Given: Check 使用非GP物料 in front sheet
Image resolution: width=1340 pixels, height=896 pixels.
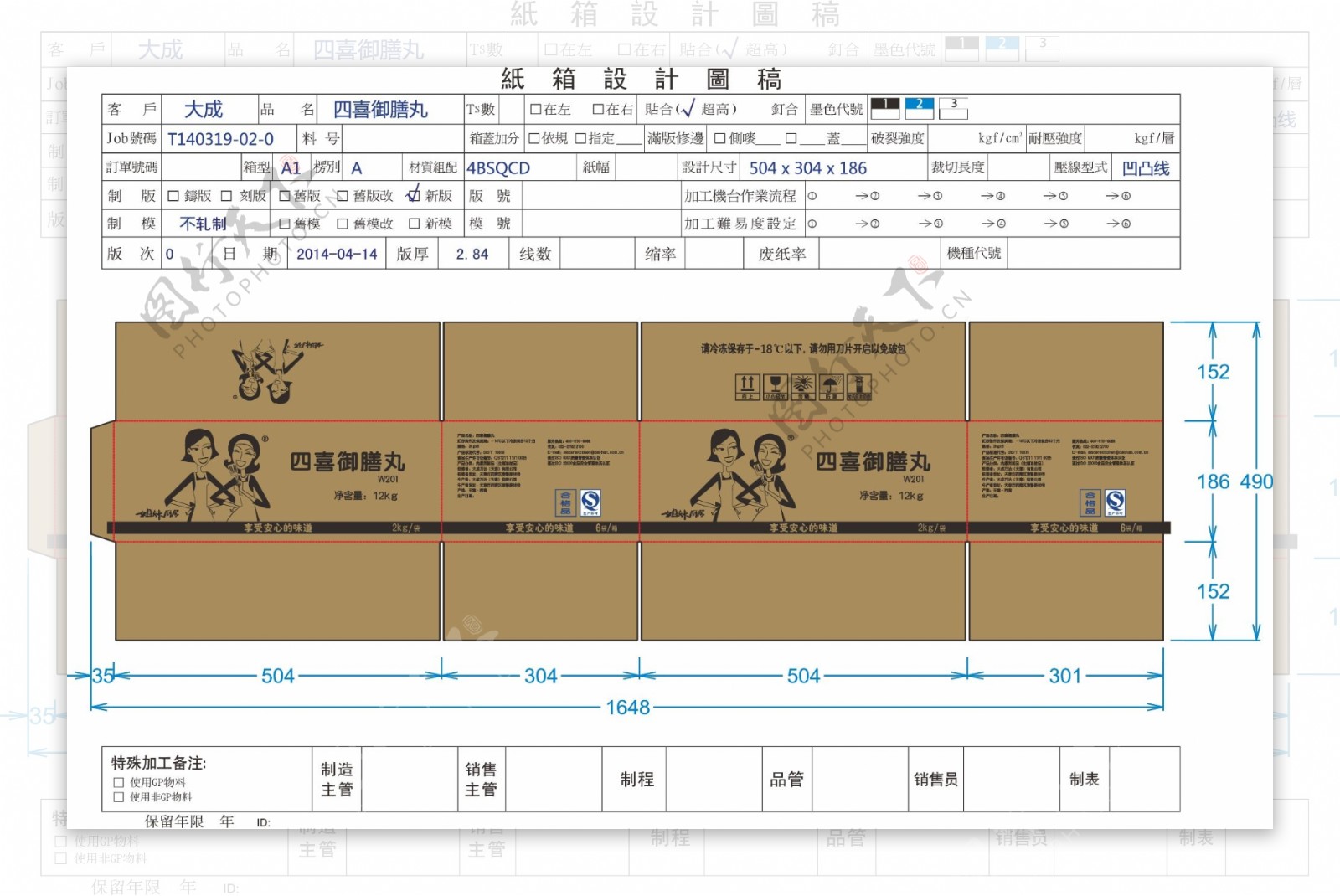Looking at the screenshot, I should pos(118,797).
